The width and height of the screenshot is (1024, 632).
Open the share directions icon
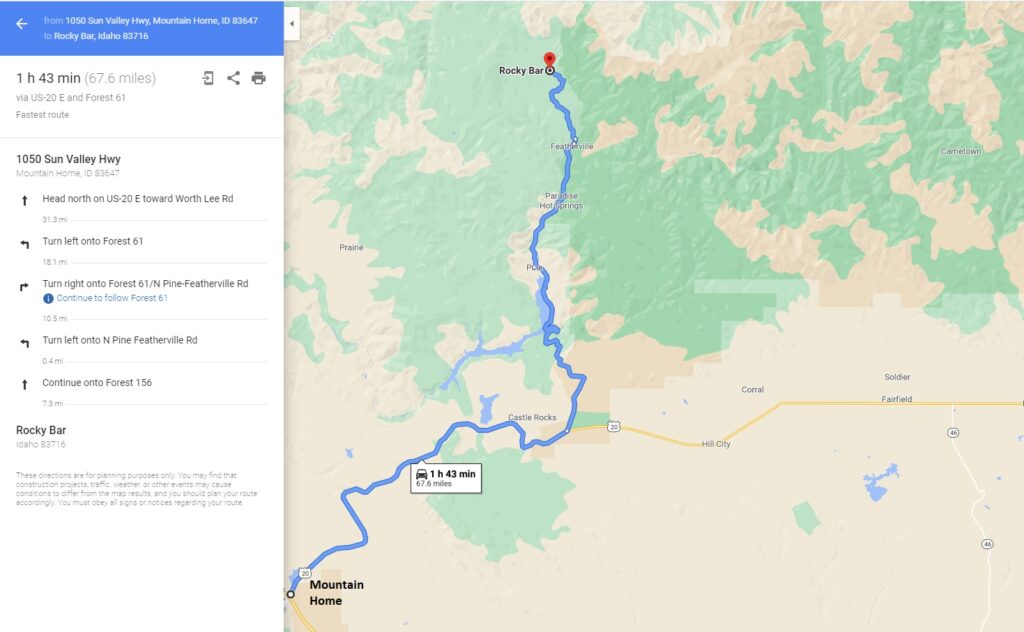coord(233,78)
